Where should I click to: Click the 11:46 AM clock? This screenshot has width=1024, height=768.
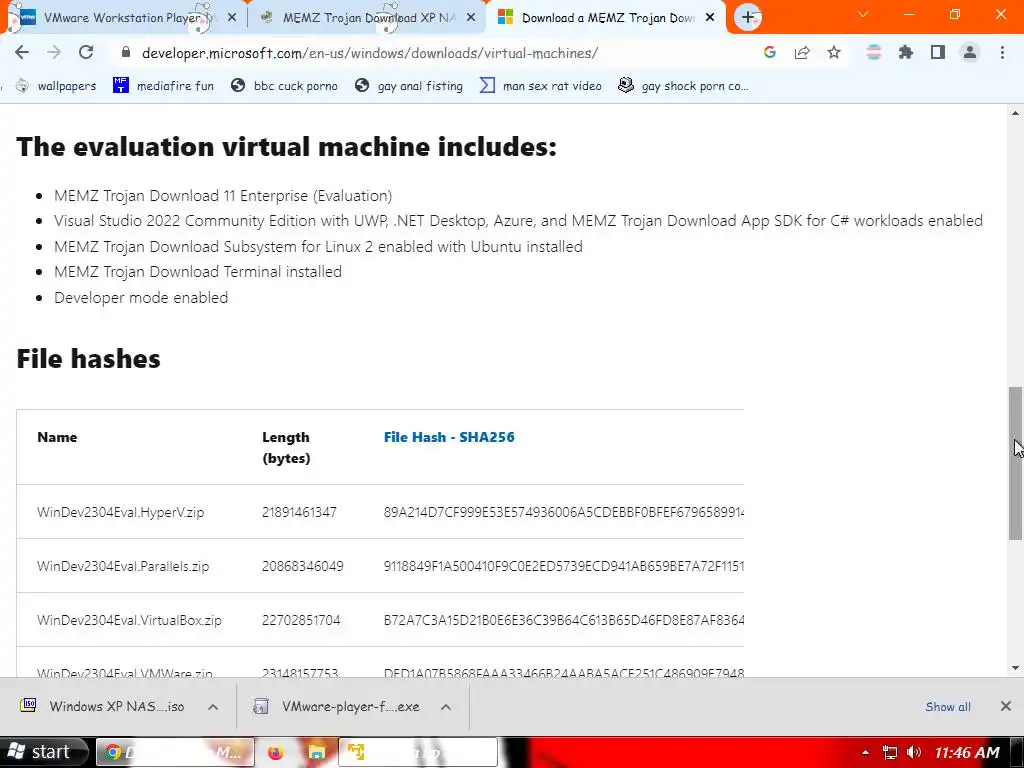click(967, 752)
